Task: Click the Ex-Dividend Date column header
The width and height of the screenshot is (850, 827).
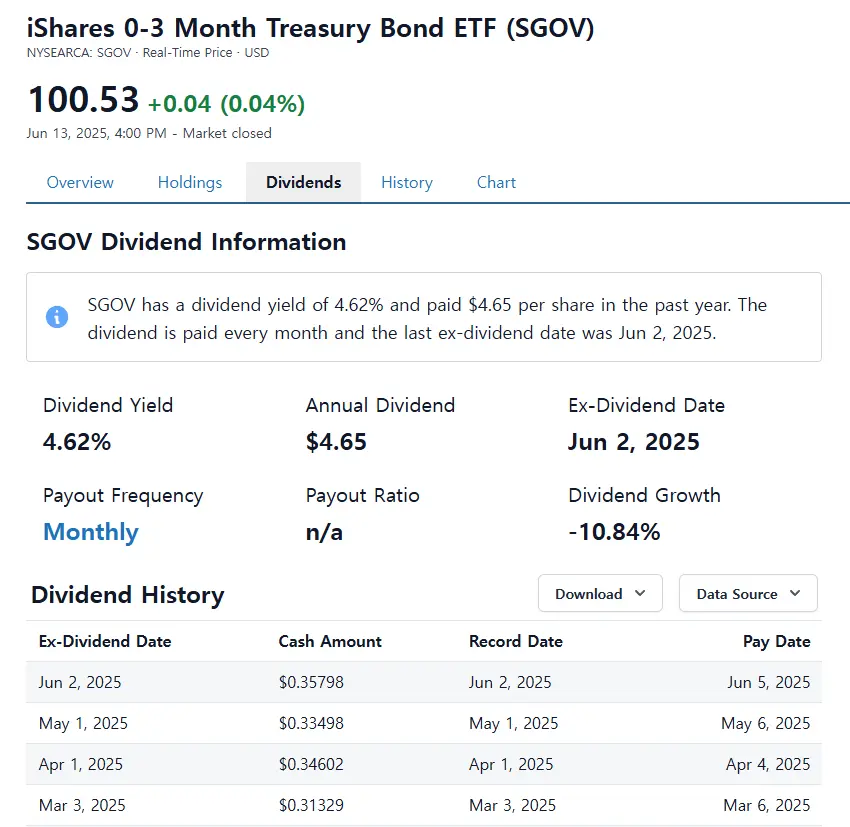Action: pyautogui.click(x=105, y=641)
